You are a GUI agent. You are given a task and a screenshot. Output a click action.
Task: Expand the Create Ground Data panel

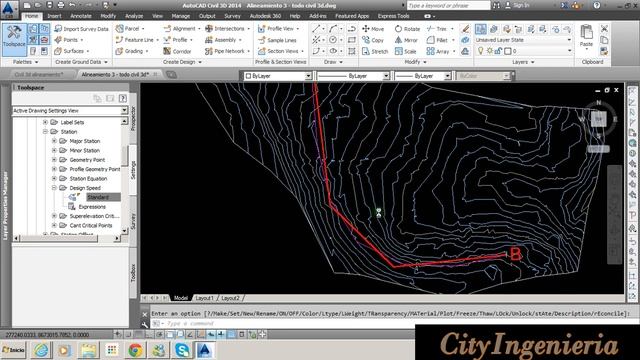tap(81, 62)
